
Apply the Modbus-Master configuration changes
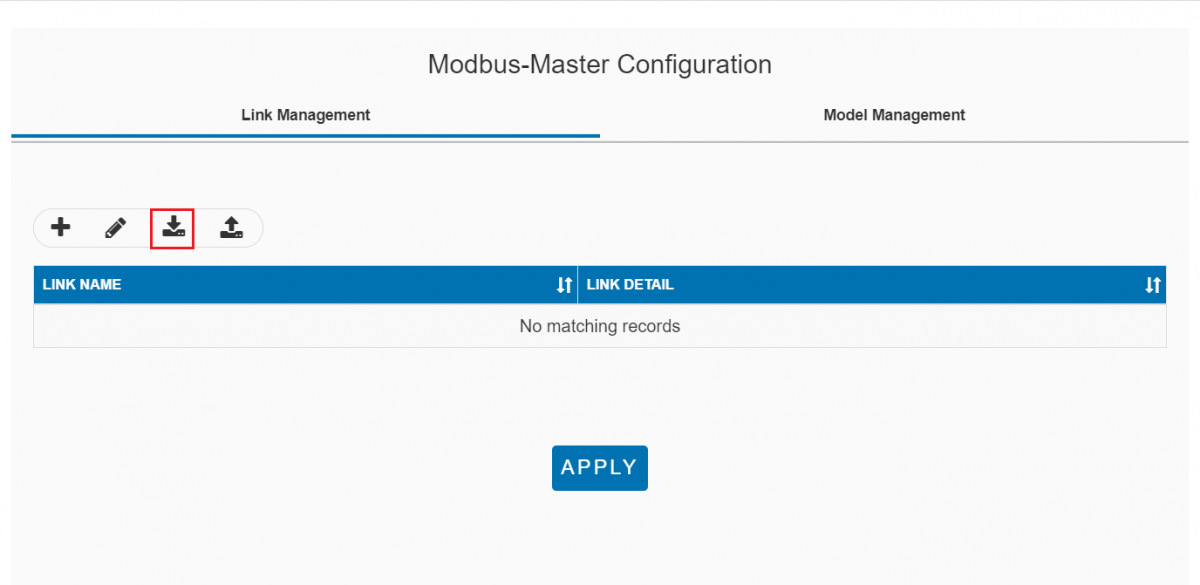(599, 467)
